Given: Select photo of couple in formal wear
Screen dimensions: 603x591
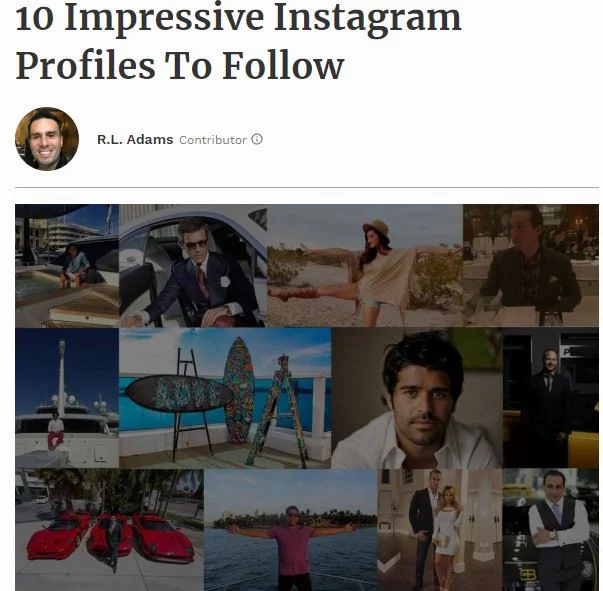Looking at the screenshot, I should point(440,530).
